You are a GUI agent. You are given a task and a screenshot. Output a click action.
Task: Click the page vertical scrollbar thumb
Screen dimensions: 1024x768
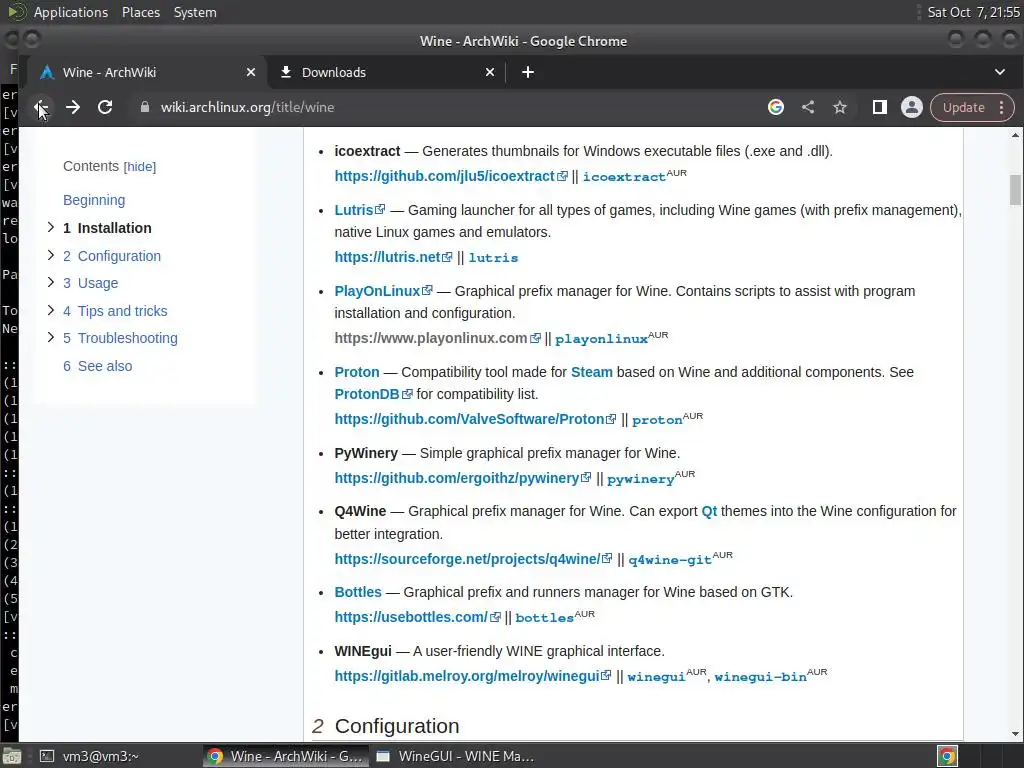coord(1015,190)
